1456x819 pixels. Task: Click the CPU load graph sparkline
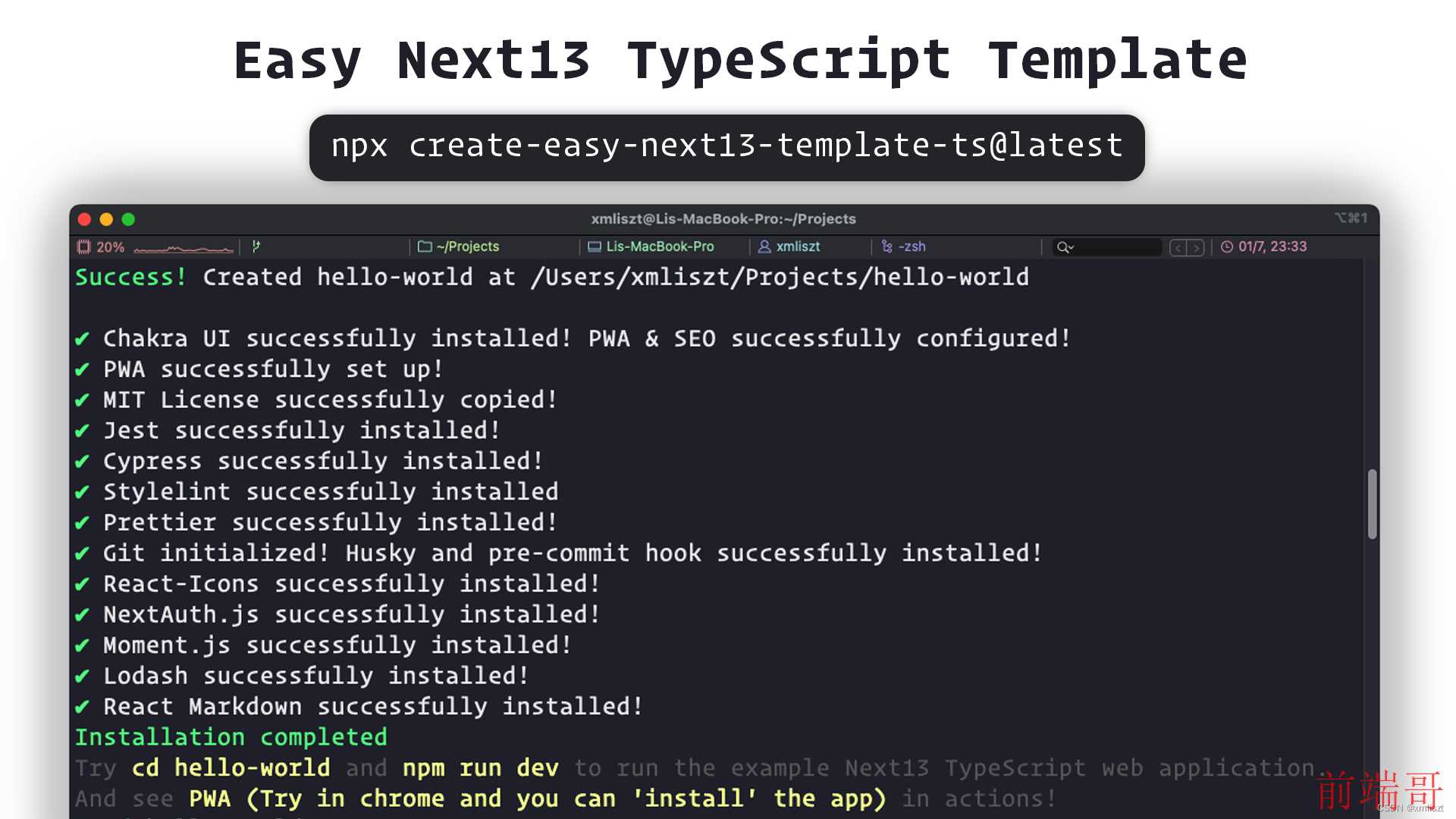[184, 248]
